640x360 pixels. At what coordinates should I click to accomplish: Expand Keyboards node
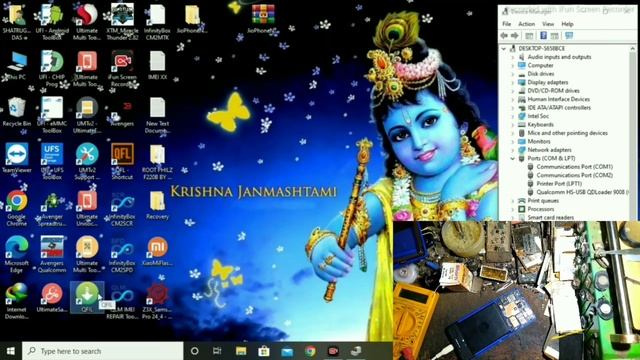(x=513, y=124)
